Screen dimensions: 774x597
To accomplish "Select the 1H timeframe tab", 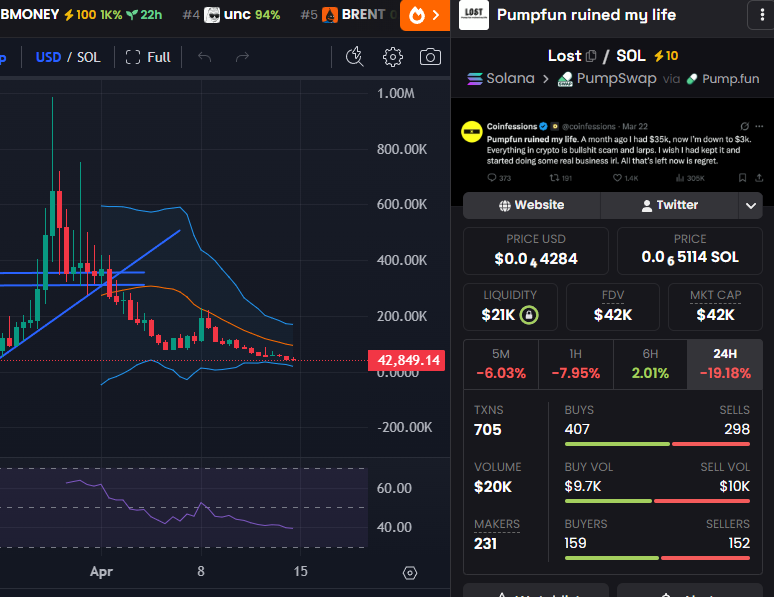I will point(576,364).
